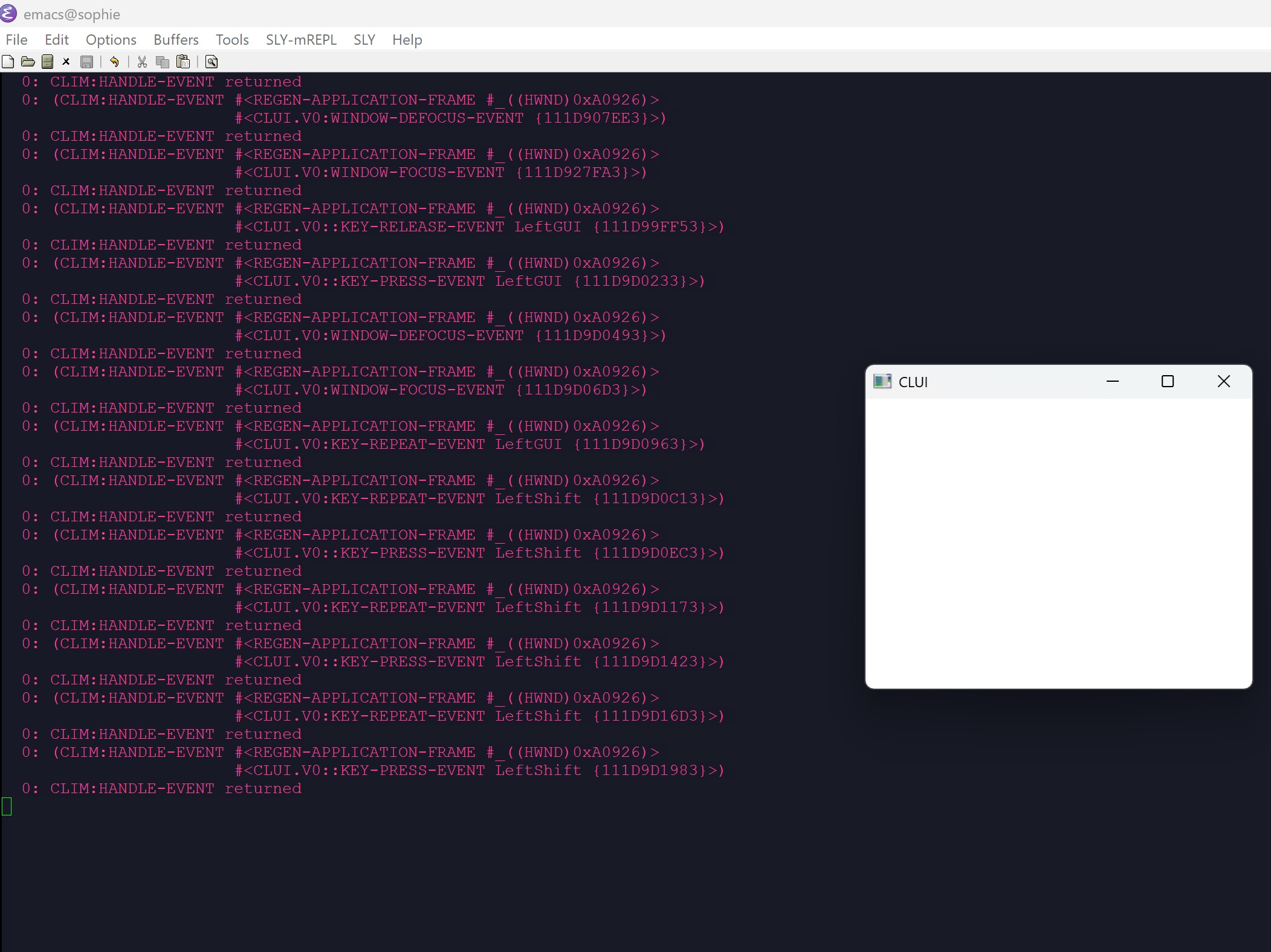Click the Copy toolbar icon
1271x952 pixels.
162,62
